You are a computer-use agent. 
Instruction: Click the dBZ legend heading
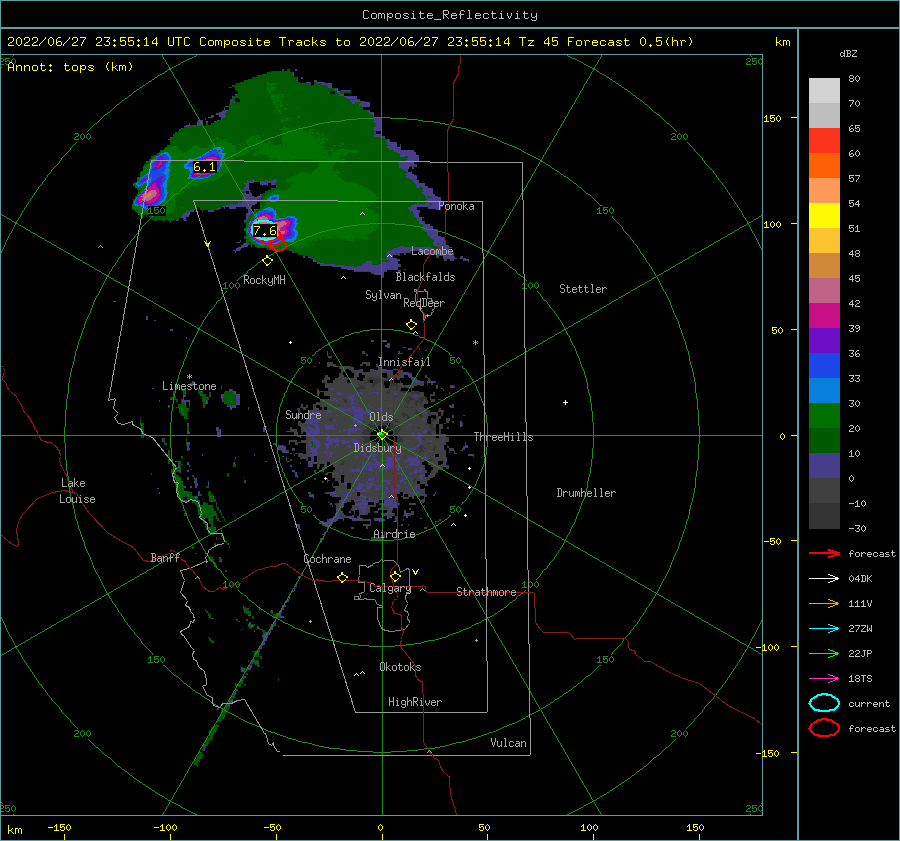[x=848, y=53]
